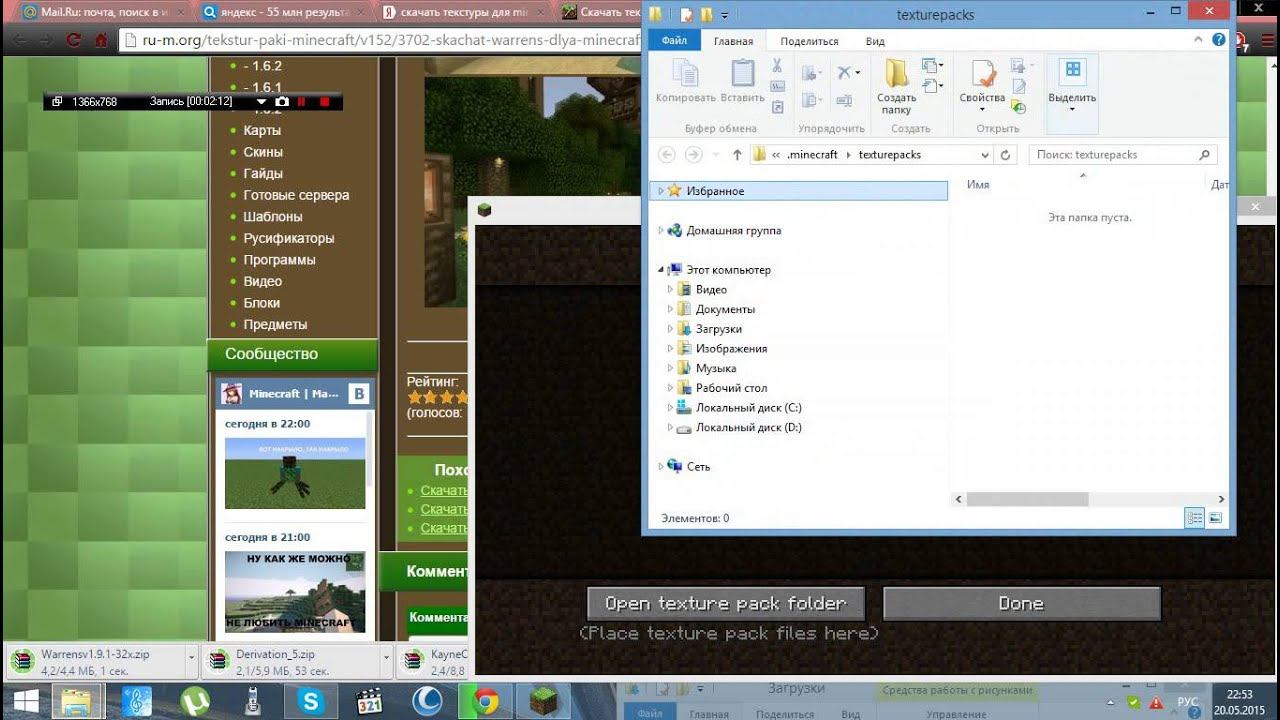
Task: Open the recorder dropdown arrow
Action: pos(261,102)
